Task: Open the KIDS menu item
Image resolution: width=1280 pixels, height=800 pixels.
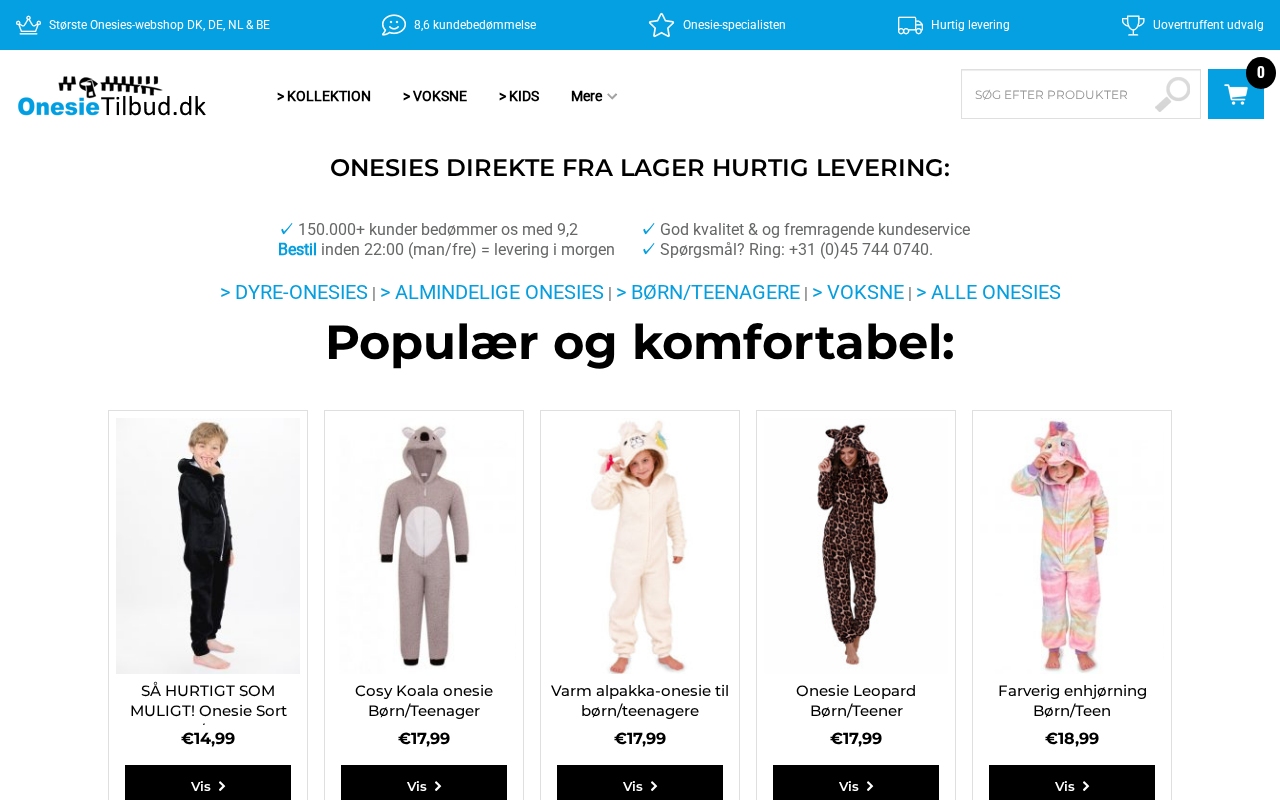Action: [519, 96]
